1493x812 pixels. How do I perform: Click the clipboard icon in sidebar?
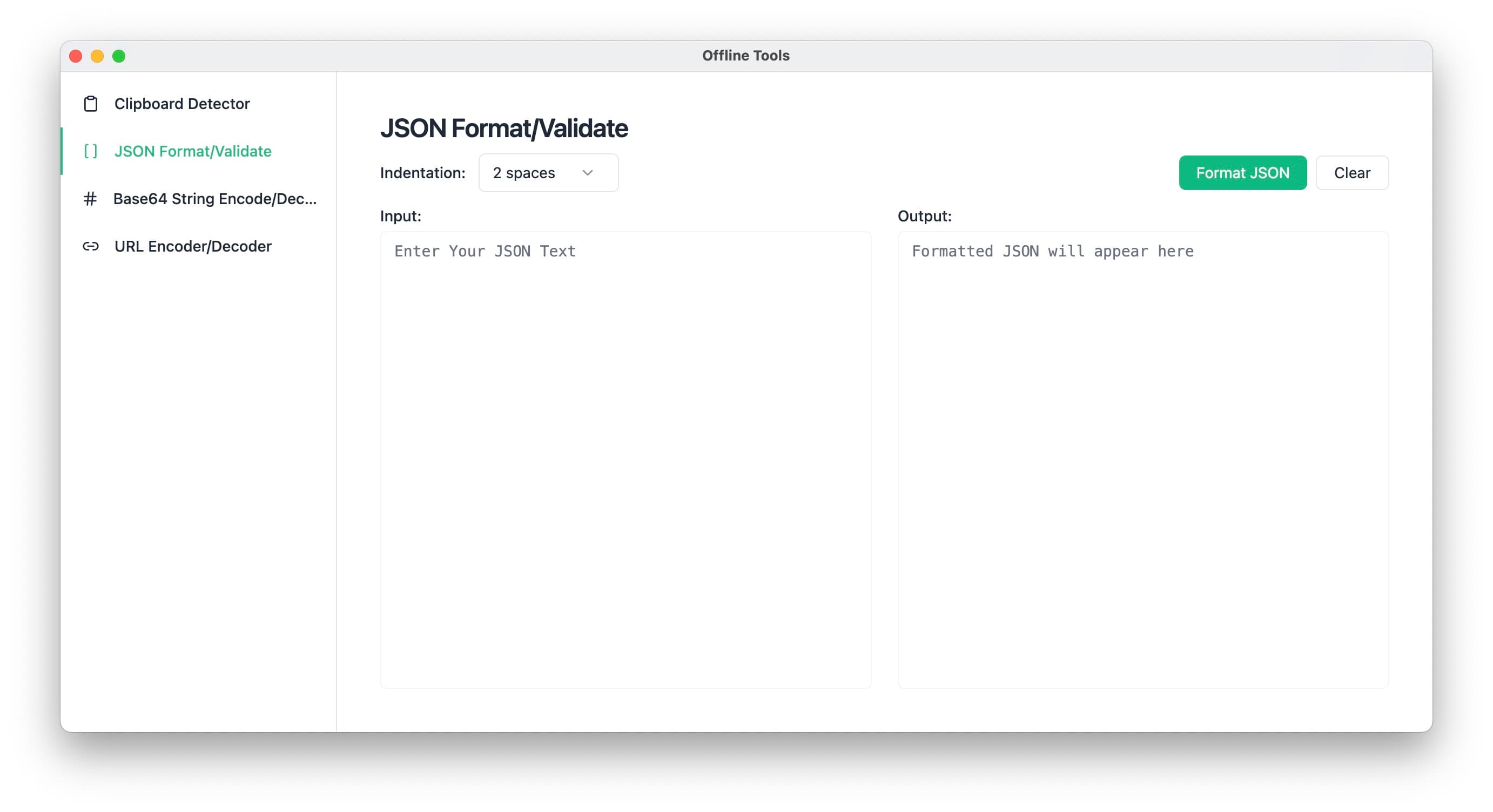click(x=90, y=104)
